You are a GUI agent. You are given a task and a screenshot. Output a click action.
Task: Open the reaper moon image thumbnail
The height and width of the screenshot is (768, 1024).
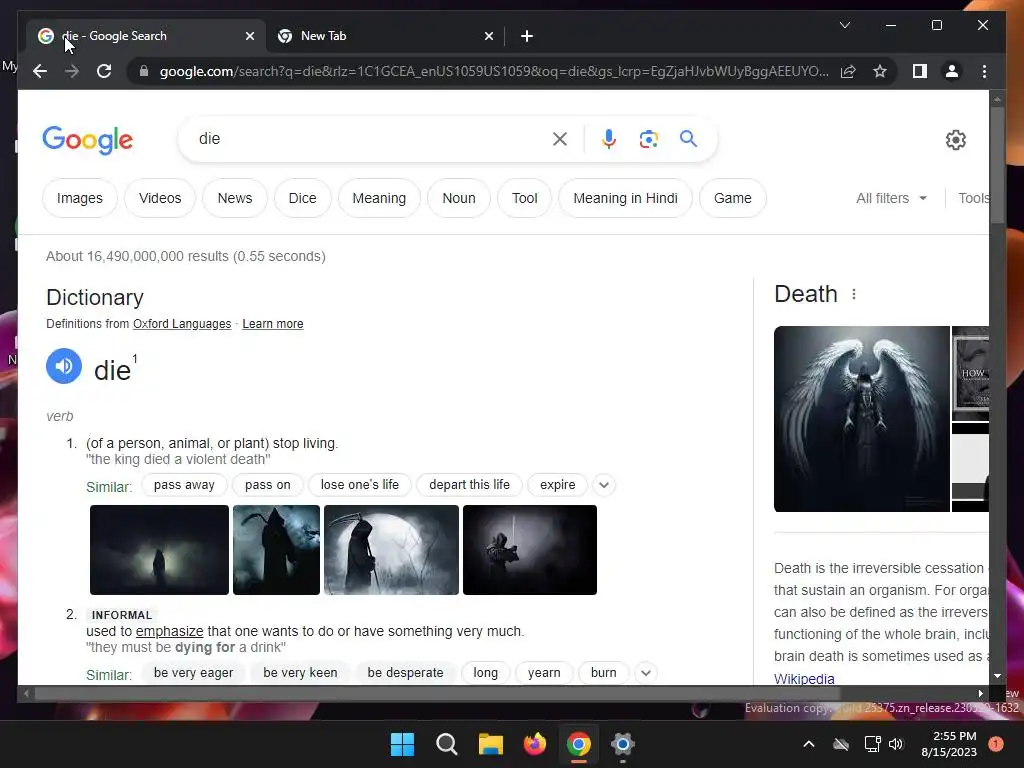[x=391, y=550]
